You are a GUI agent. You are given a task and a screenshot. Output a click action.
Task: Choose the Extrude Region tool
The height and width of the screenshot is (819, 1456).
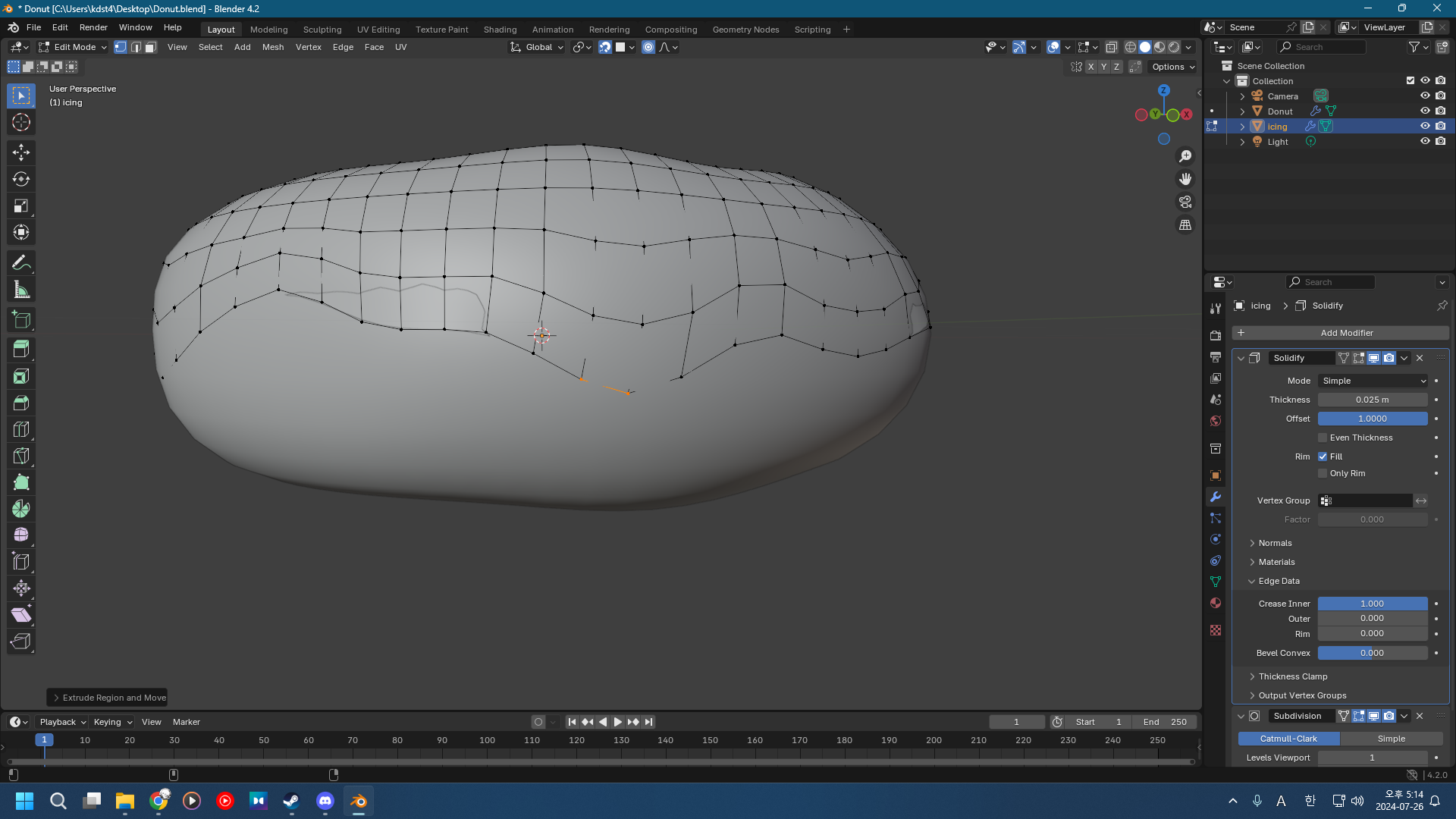(x=21, y=349)
